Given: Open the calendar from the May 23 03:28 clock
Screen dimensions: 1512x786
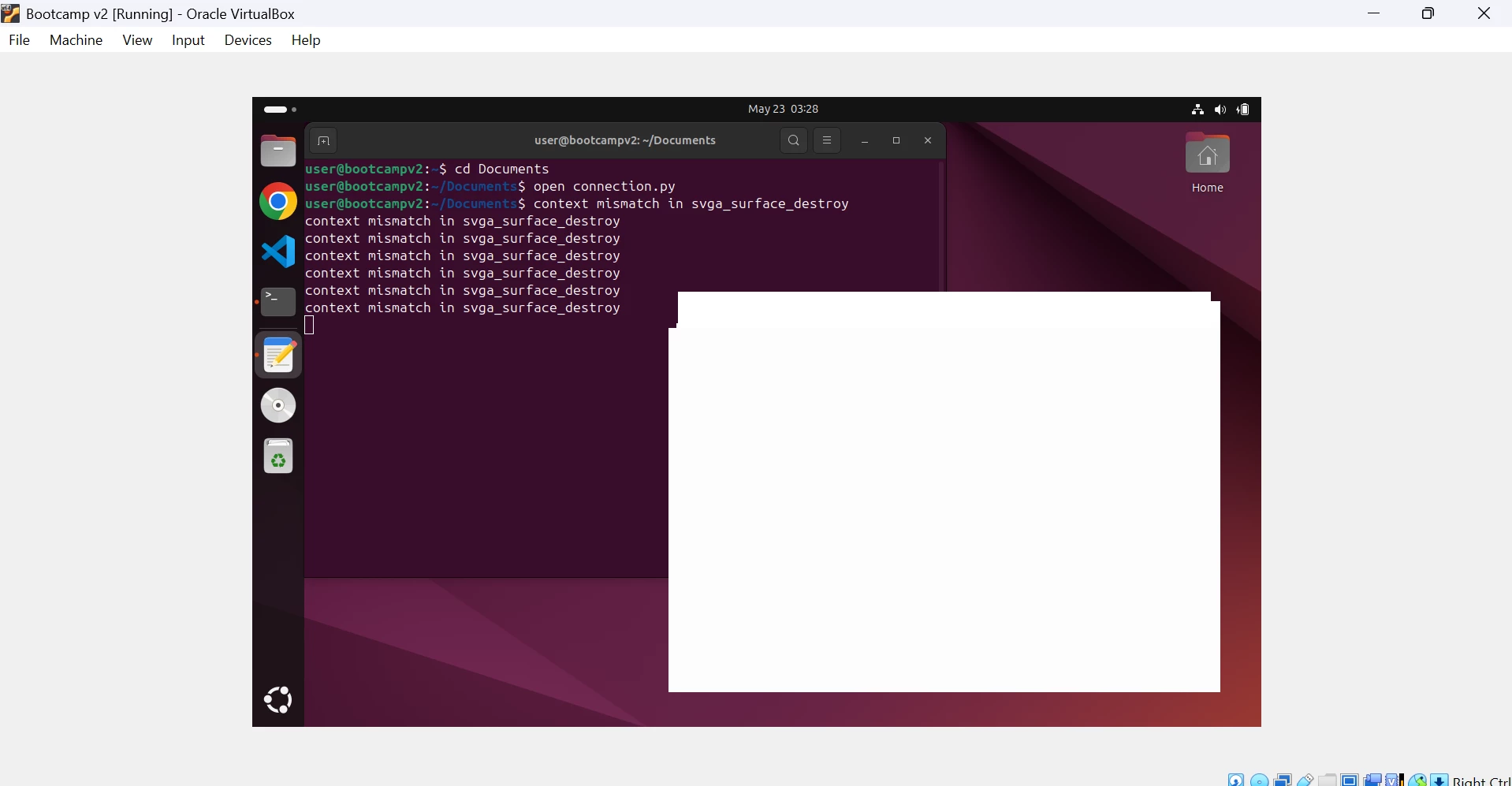Looking at the screenshot, I should pos(784,110).
